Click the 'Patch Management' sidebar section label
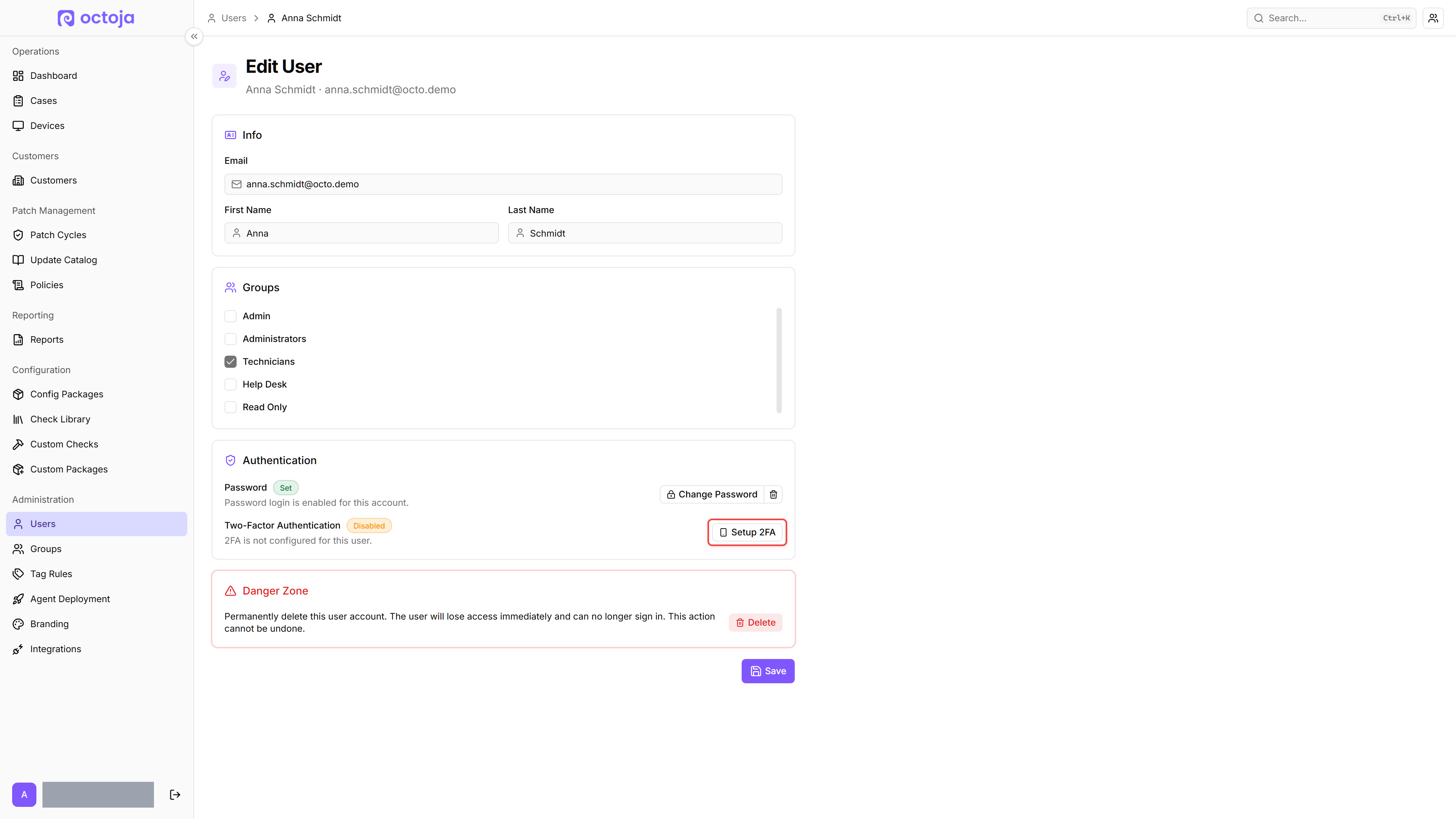The image size is (1456, 819). pos(54,211)
